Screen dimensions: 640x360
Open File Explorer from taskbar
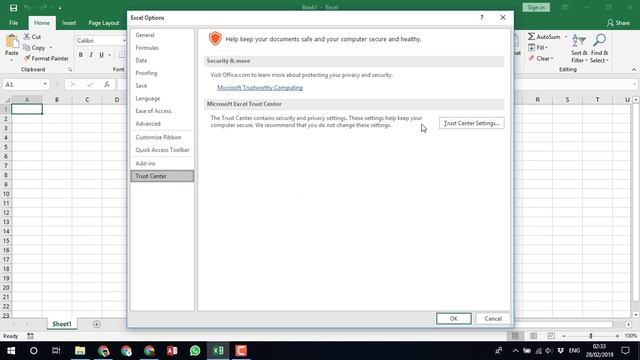pos(80,351)
